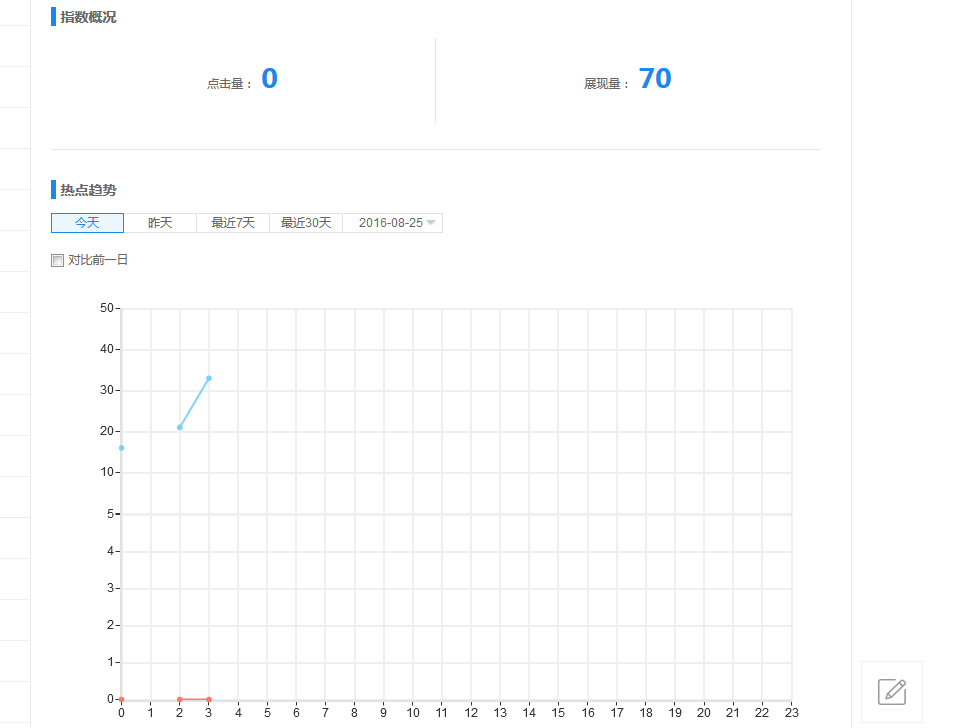Image resolution: width=961 pixels, height=728 pixels.
Task: Click the blue data point at hour 0
Action: point(122,448)
